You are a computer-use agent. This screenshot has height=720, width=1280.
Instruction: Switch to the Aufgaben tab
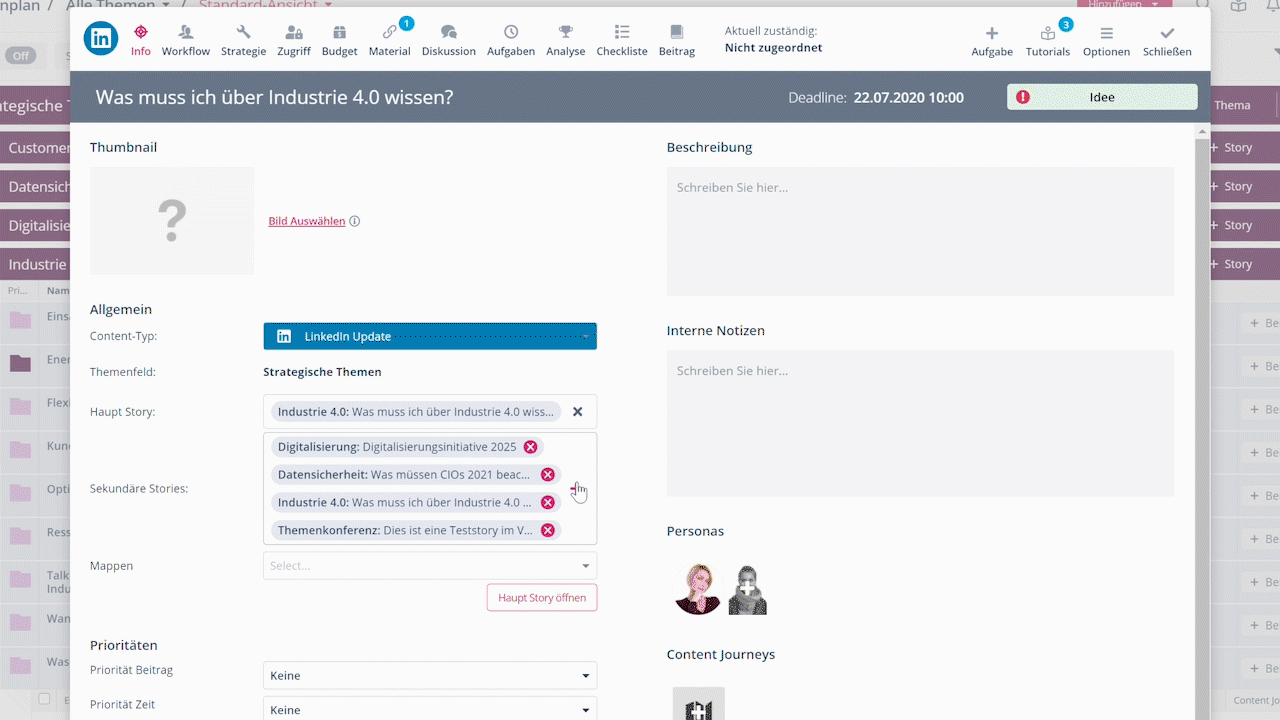(x=510, y=40)
